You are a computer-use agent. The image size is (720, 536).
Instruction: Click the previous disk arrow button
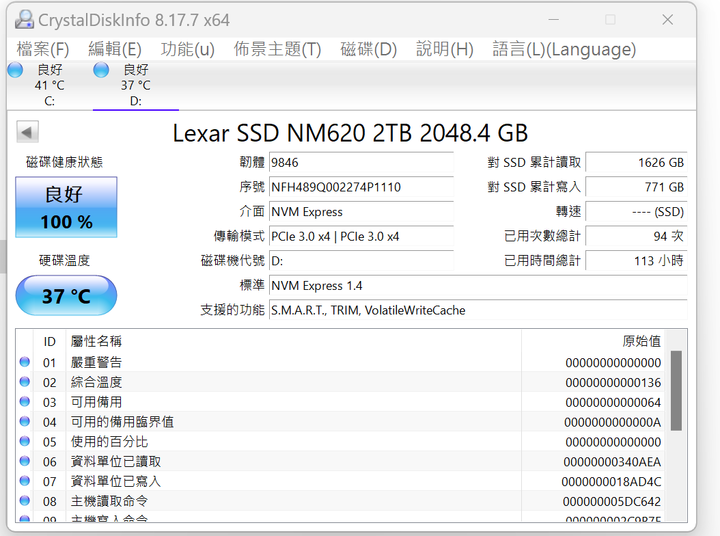(27, 132)
